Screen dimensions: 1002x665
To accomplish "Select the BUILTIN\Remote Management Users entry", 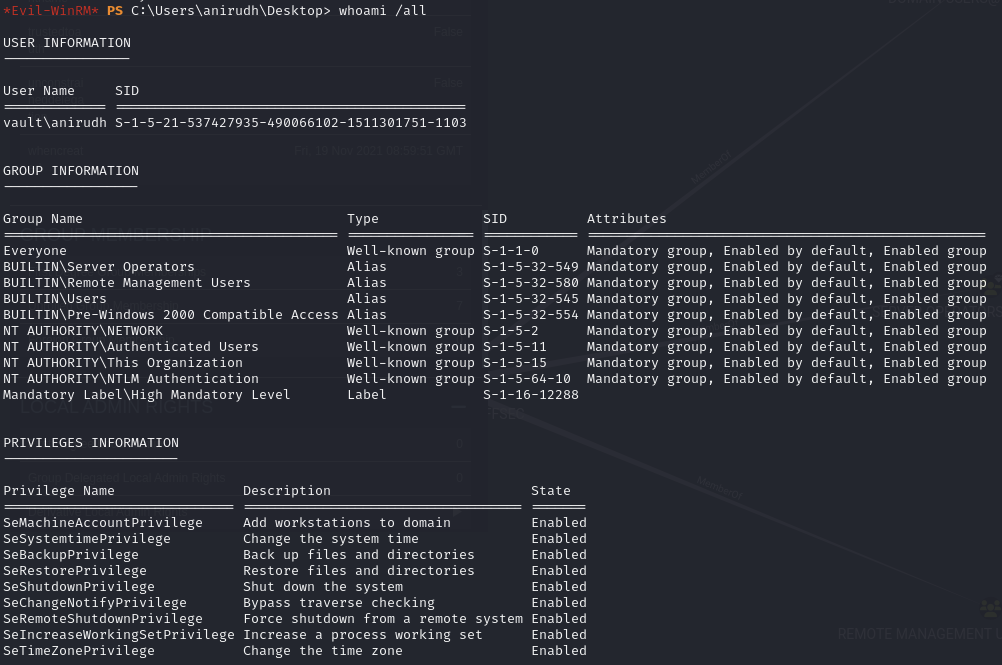I will click(x=127, y=283).
